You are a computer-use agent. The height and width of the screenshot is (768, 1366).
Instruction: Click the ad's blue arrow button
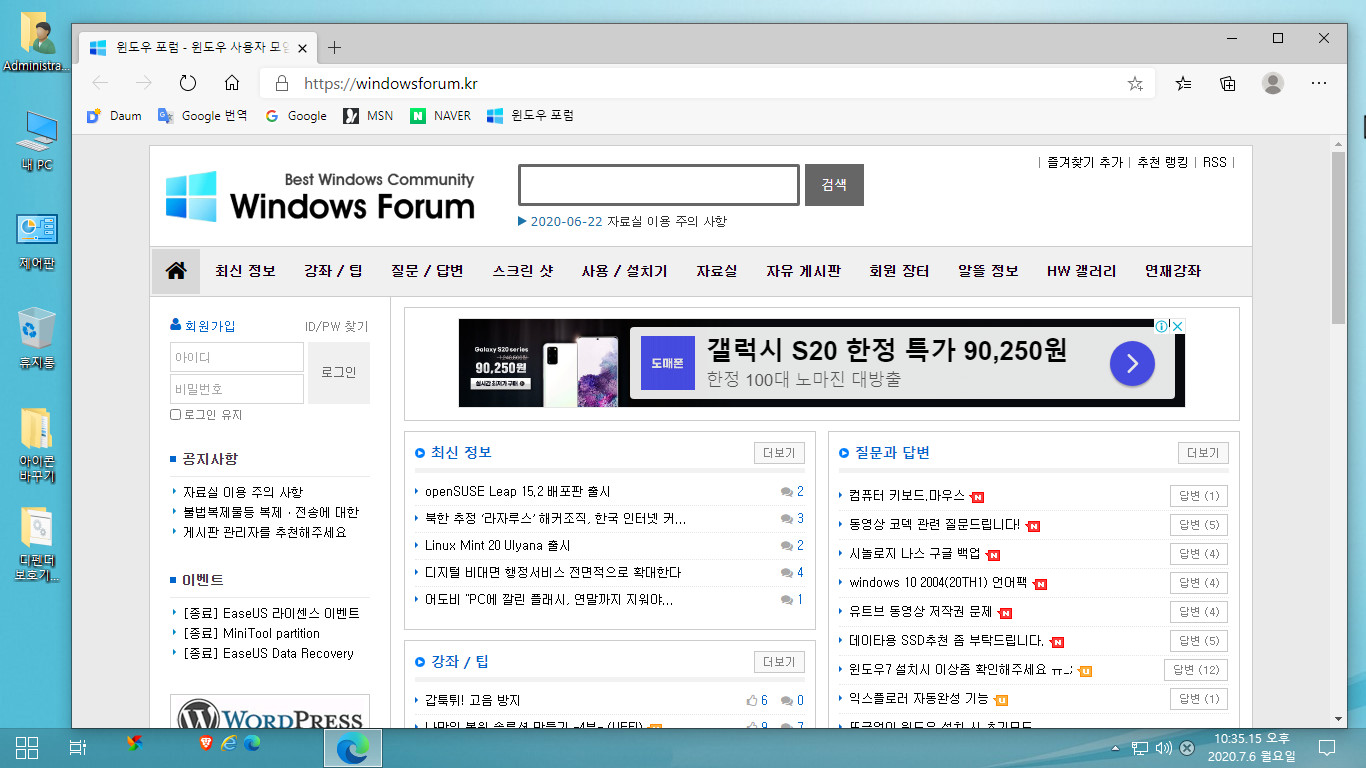pyautogui.click(x=1132, y=363)
